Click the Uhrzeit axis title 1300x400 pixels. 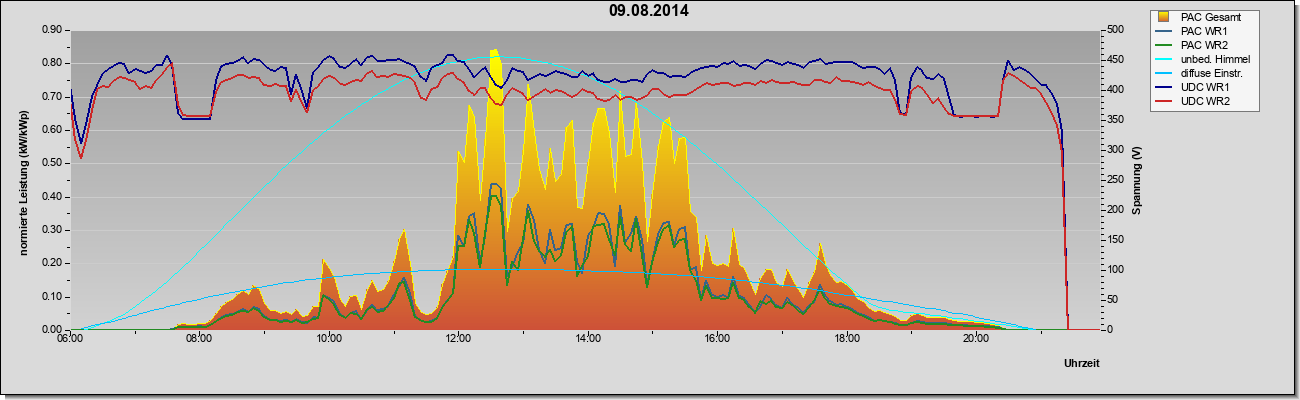click(1083, 364)
